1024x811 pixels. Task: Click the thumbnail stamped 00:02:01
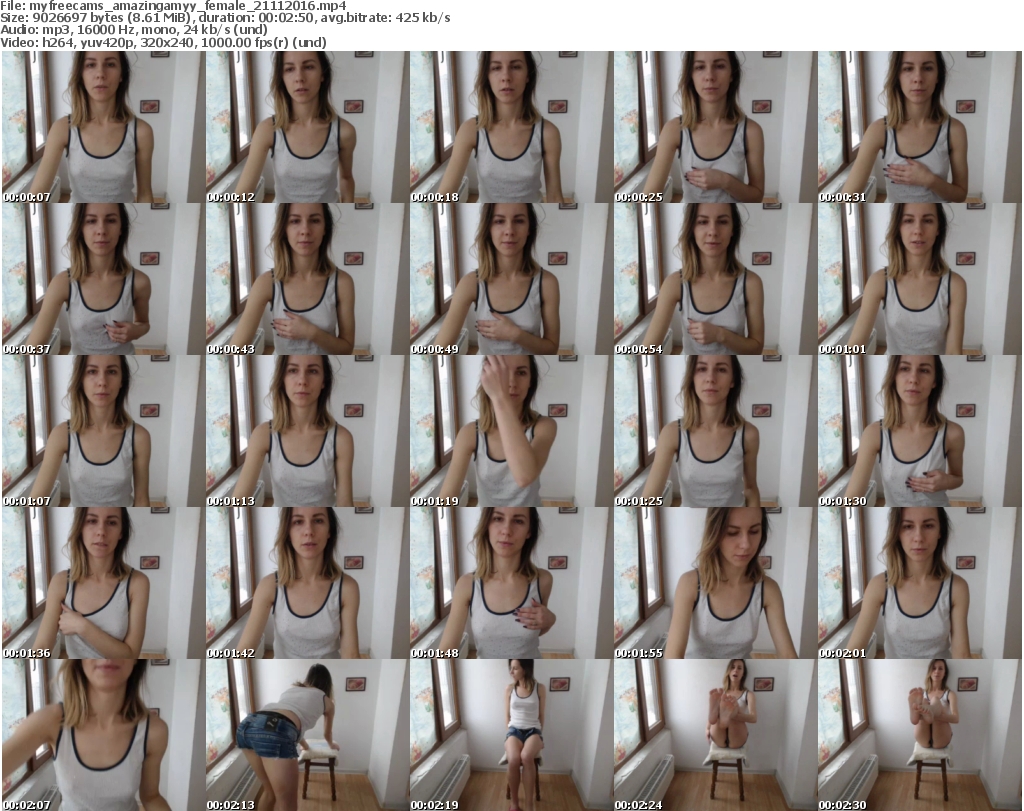pyautogui.click(x=918, y=583)
